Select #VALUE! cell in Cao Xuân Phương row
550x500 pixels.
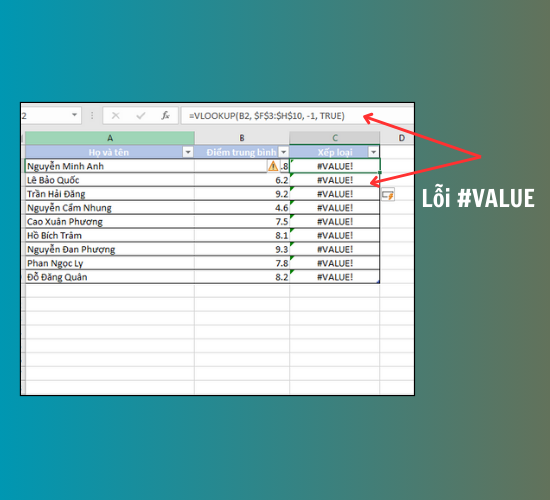[335, 221]
